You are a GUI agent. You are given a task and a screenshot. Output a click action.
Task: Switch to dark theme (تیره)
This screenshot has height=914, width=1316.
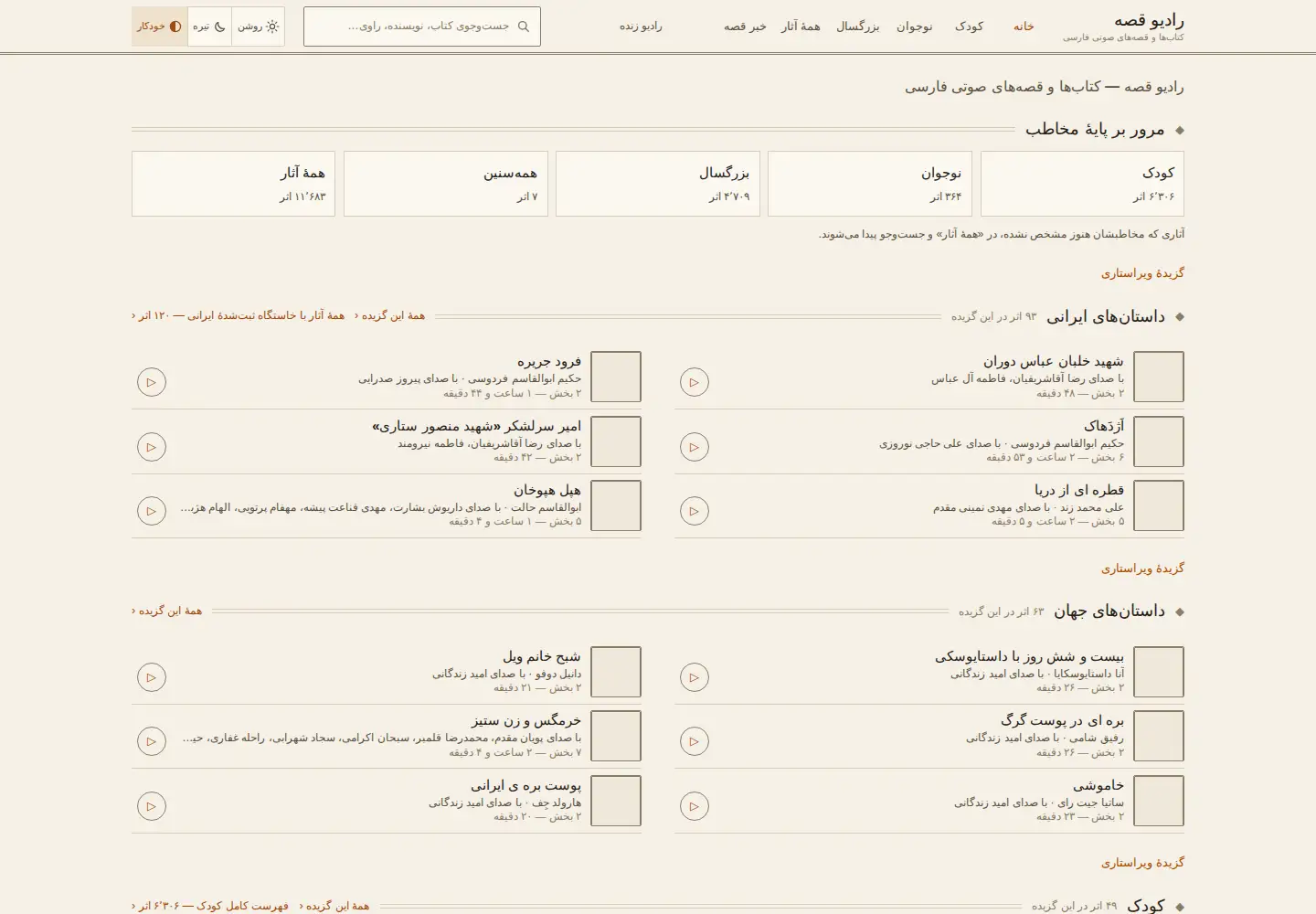pos(209,27)
